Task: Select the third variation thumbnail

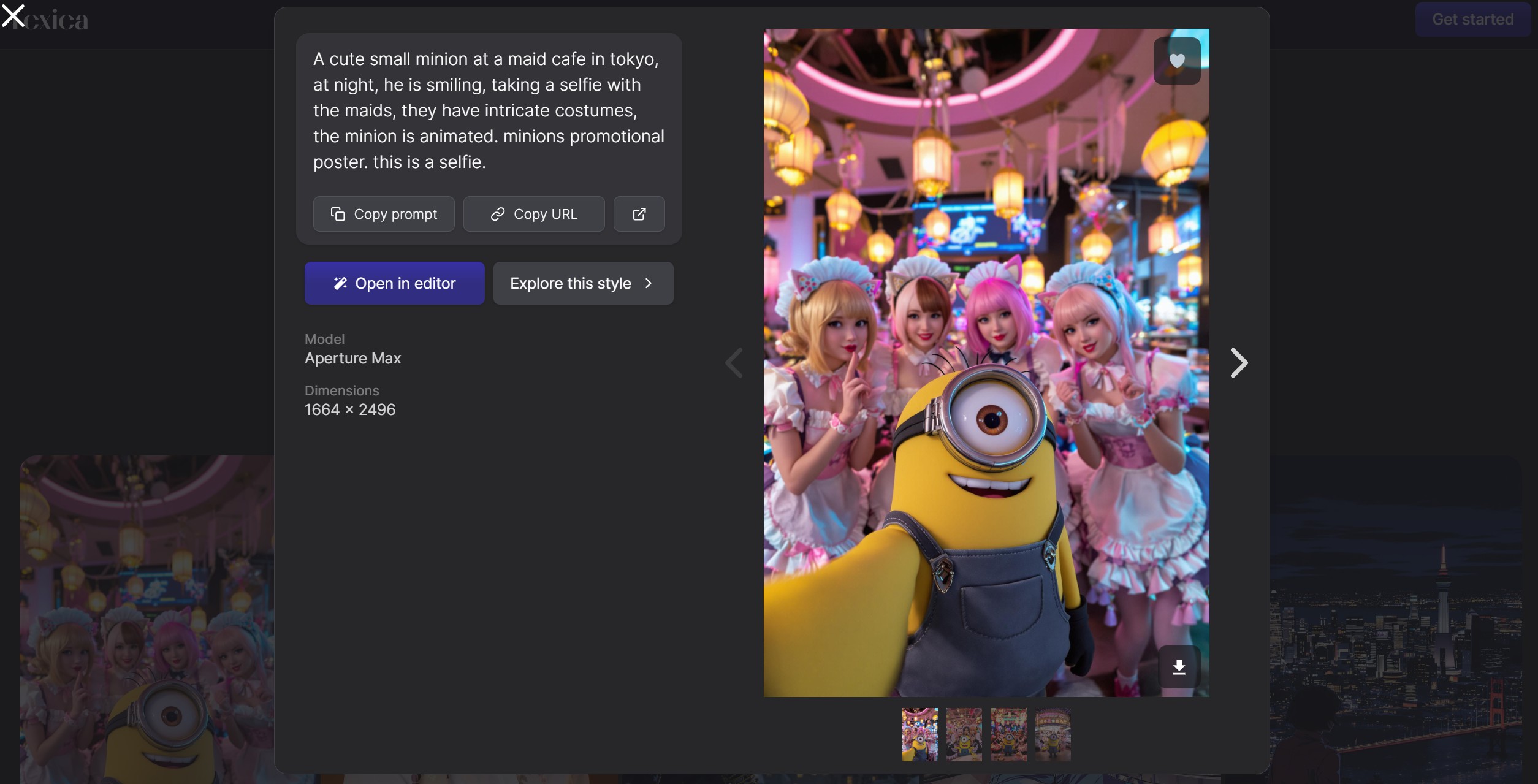Action: pos(1008,734)
